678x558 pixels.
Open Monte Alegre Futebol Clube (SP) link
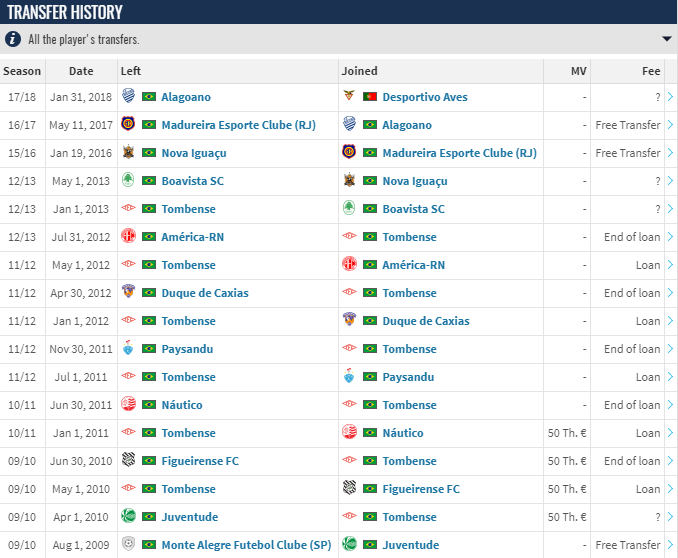(246, 545)
